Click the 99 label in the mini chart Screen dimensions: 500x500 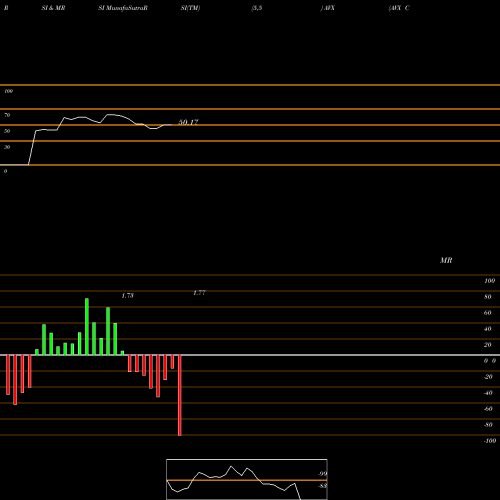tap(322, 474)
